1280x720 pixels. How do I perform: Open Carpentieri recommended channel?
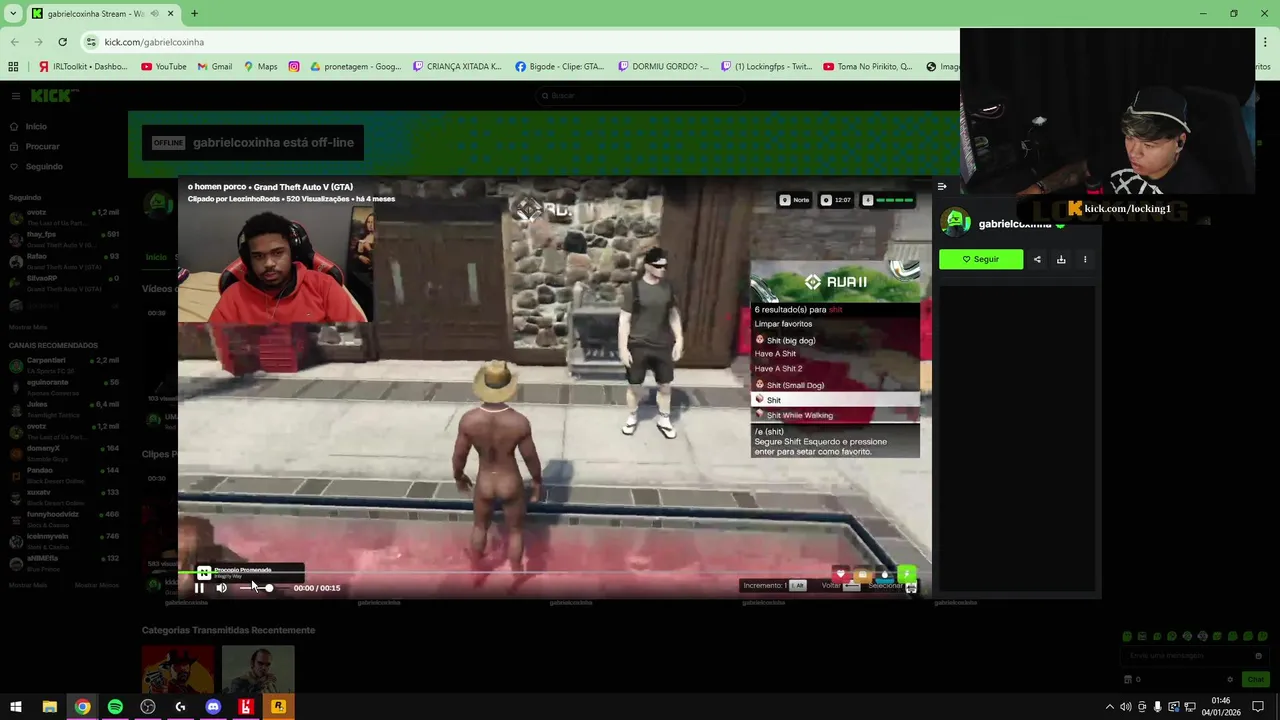point(64,365)
